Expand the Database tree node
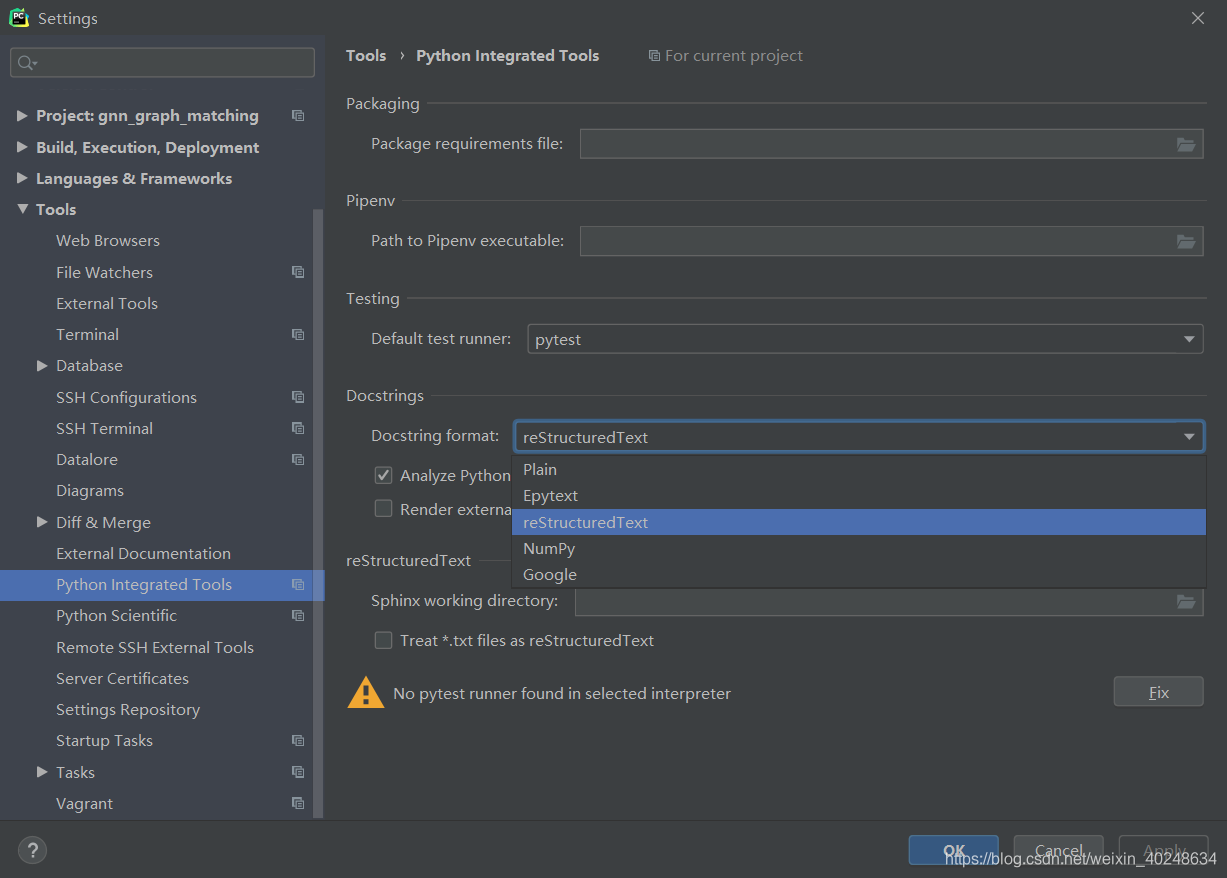 click(42, 366)
